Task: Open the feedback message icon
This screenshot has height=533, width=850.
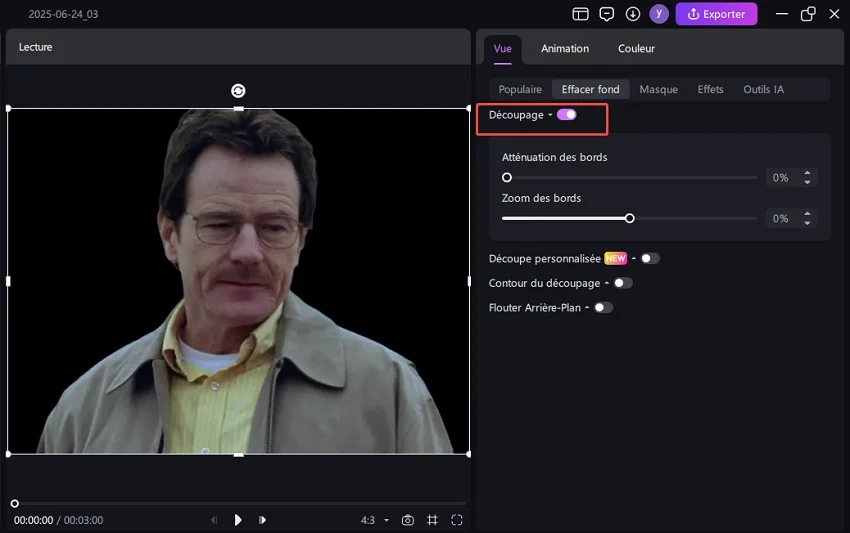Action: pyautogui.click(x=606, y=14)
